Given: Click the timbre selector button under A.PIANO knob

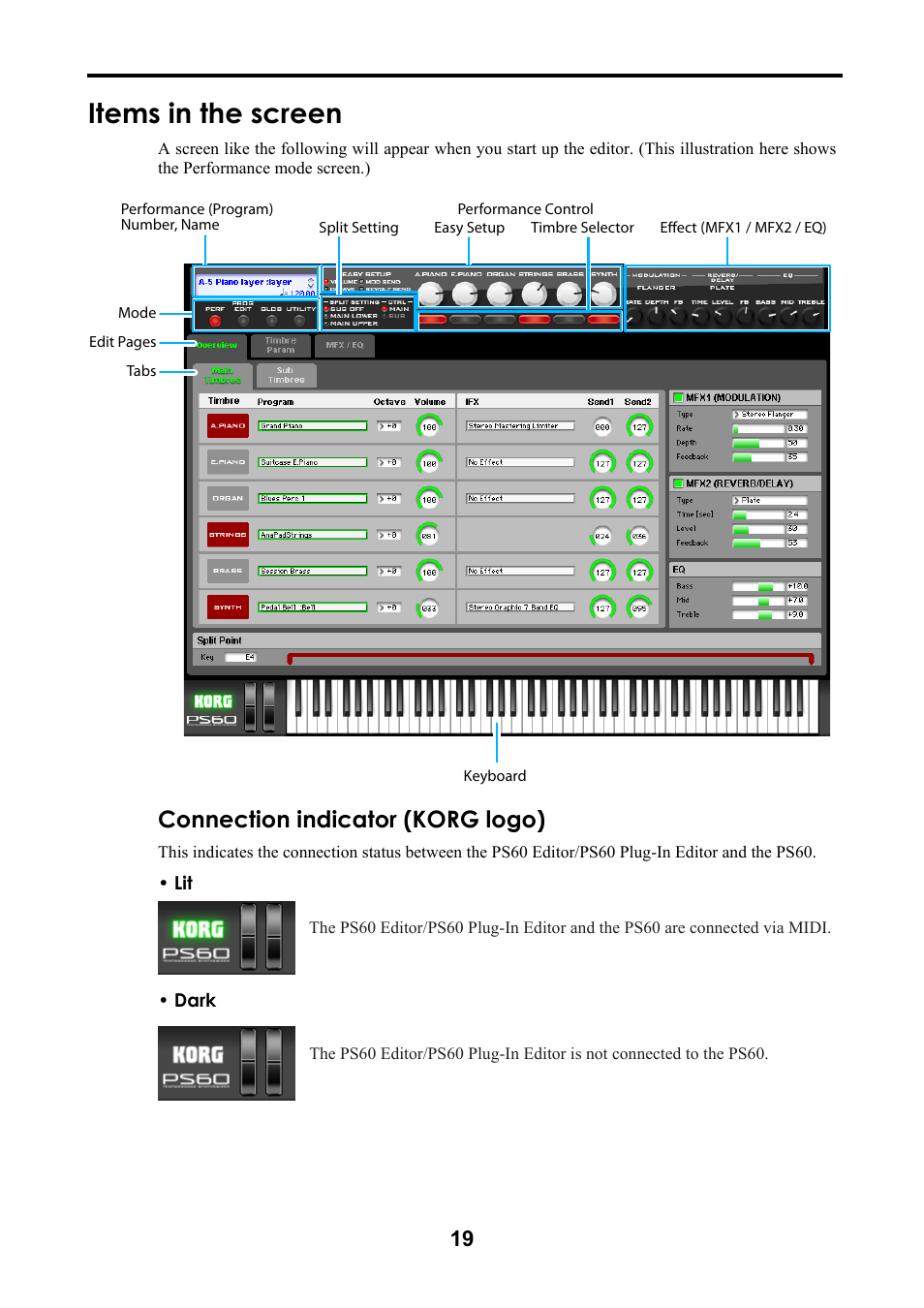Looking at the screenshot, I should 431,319.
